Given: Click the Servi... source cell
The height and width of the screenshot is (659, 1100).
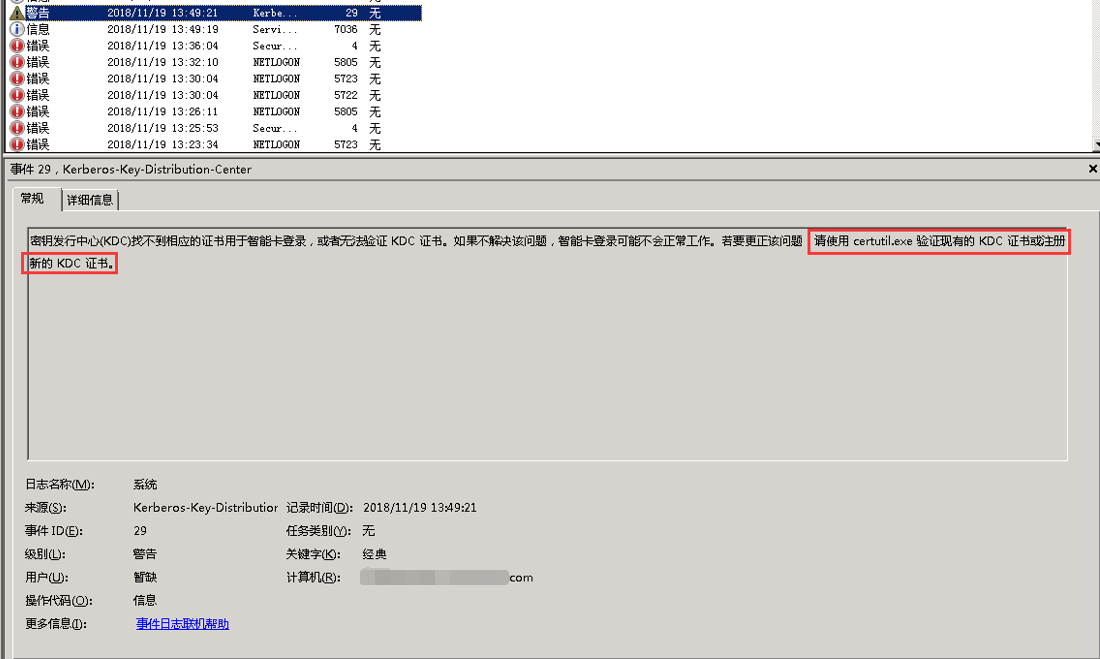Looking at the screenshot, I should (x=275, y=29).
